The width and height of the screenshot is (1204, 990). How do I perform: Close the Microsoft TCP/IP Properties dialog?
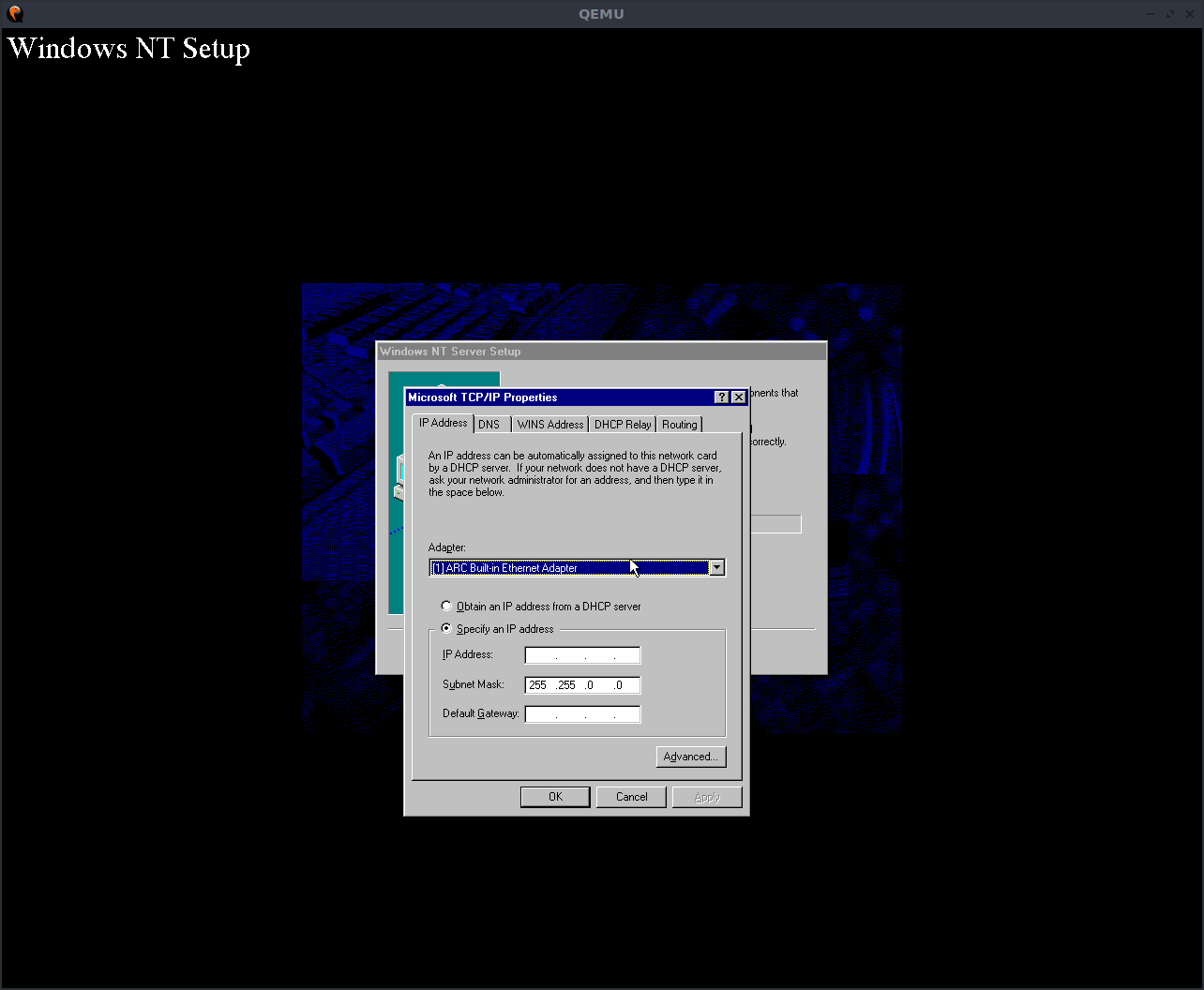(739, 397)
